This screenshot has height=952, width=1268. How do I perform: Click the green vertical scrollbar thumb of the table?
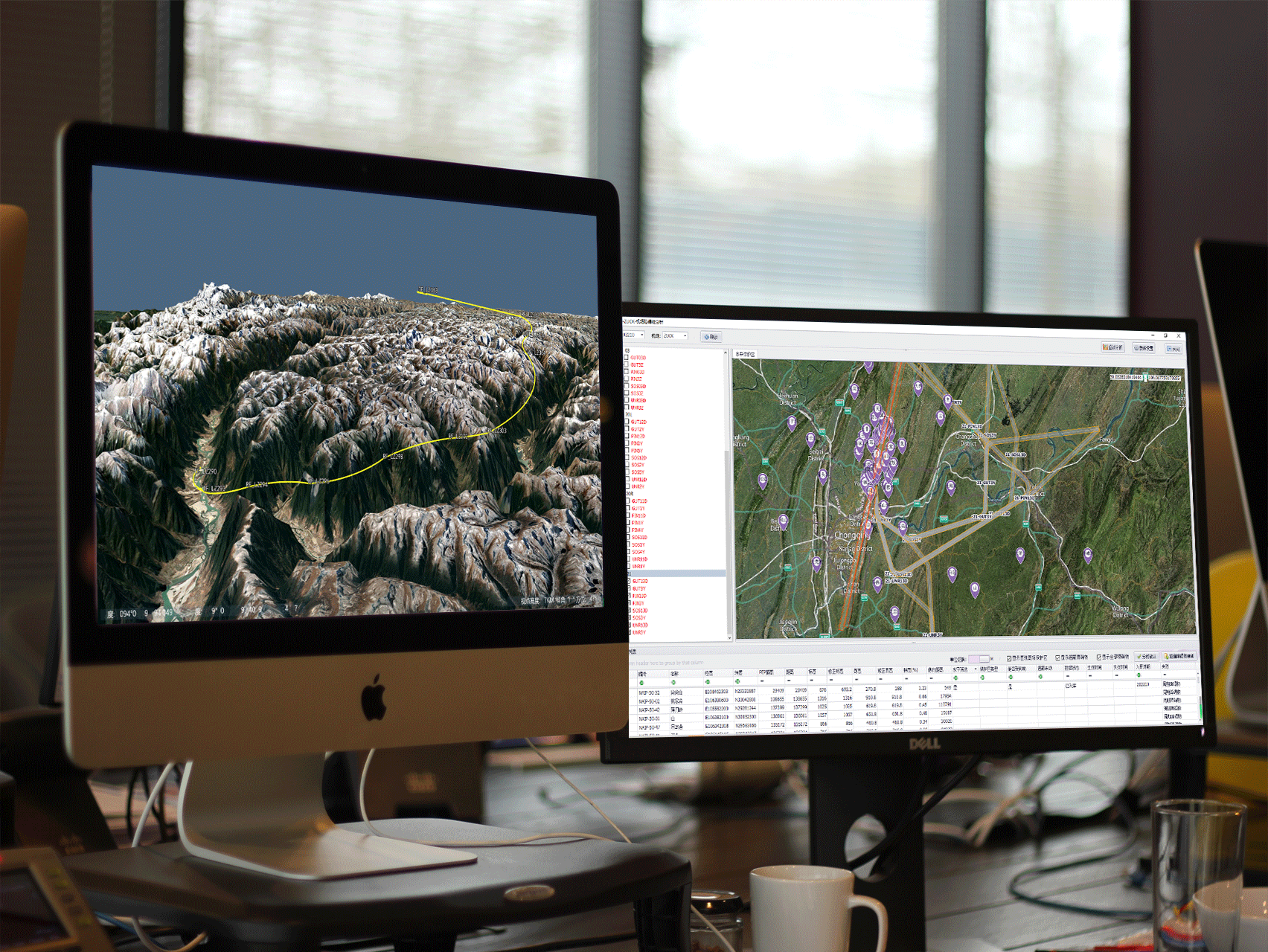pos(1200,711)
